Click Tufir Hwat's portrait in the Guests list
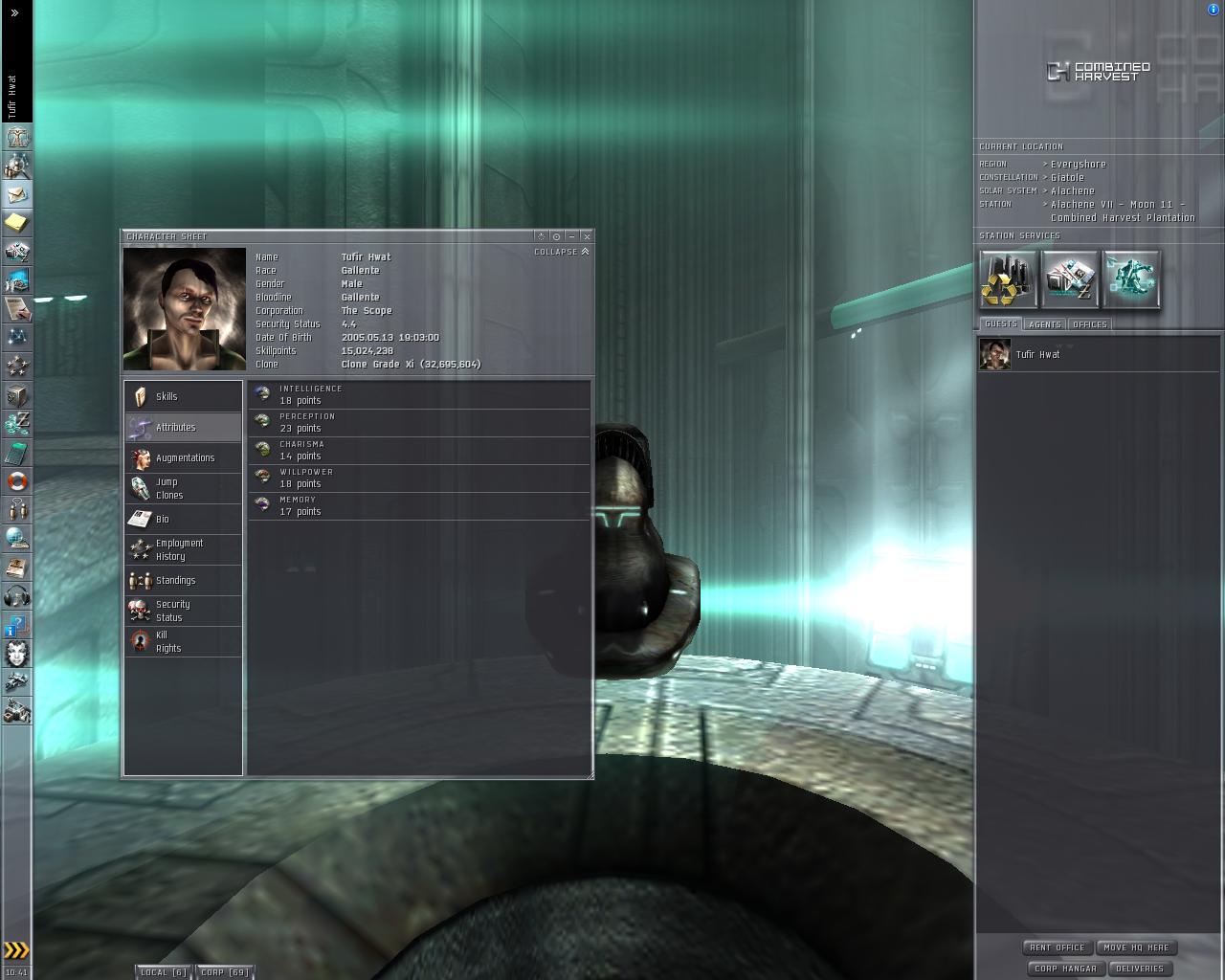This screenshot has height=980, width=1225. click(x=995, y=354)
